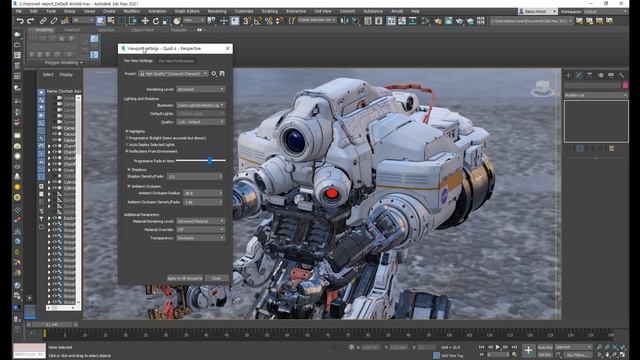640x360 pixels.
Task: Toggle the Highlights checkbox
Action: coord(127,131)
